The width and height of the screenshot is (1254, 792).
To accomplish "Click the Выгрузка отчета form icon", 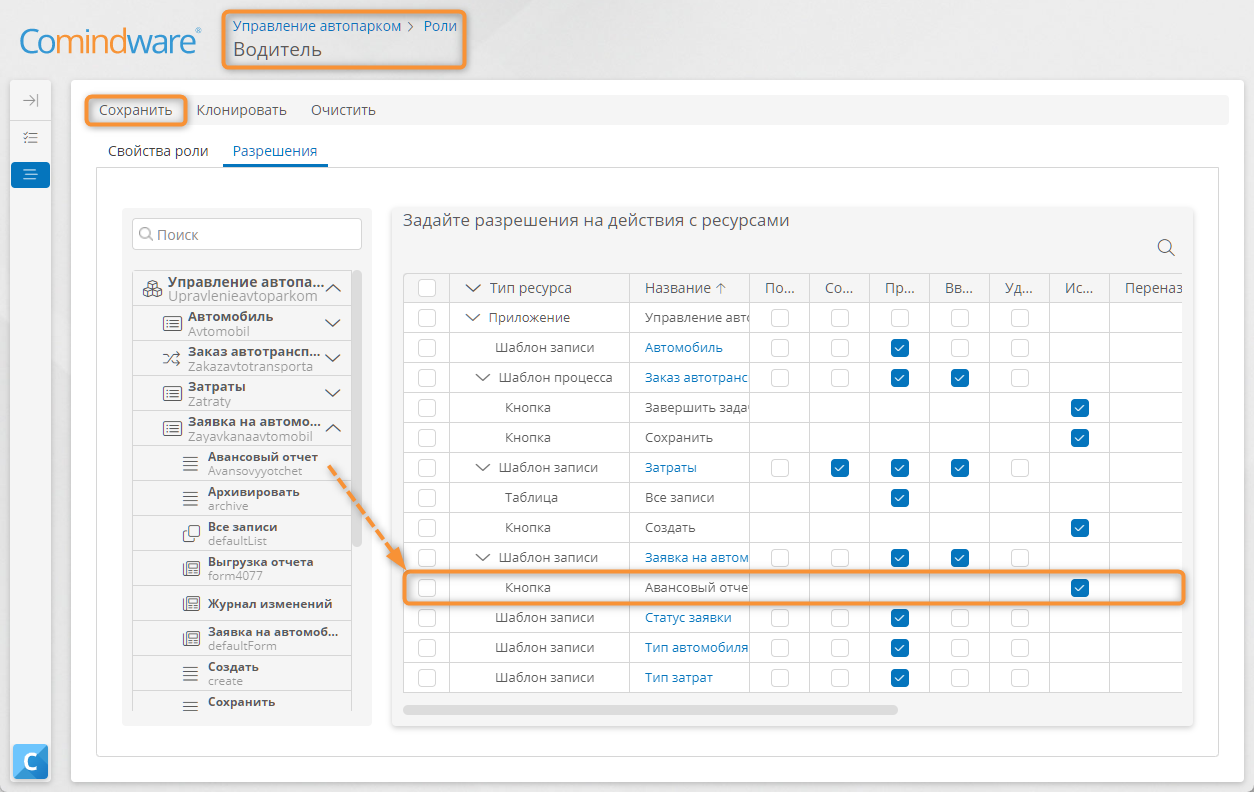I will (x=192, y=568).
